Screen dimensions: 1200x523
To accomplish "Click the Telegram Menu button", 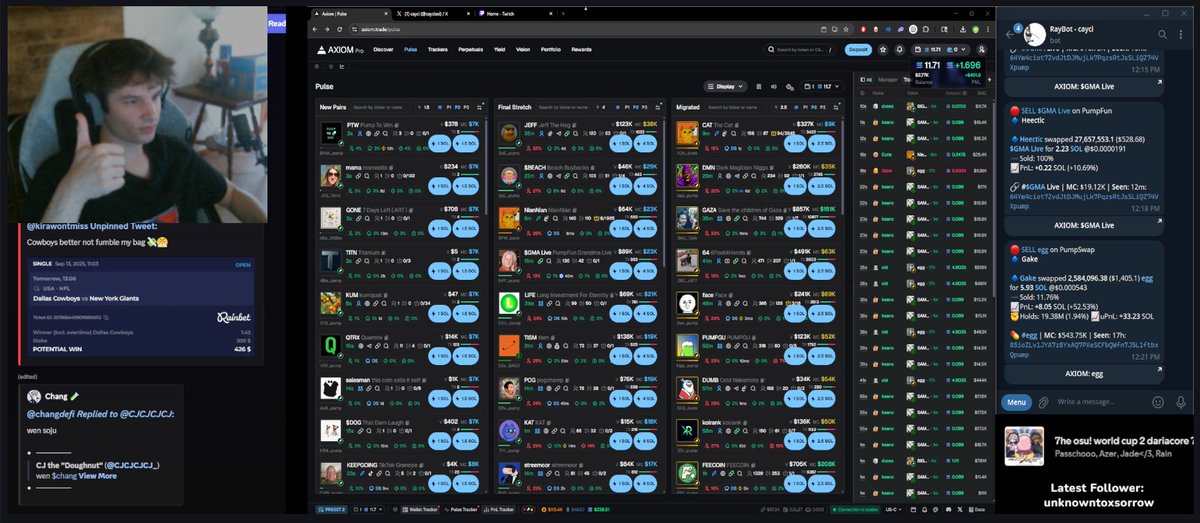I will point(1017,402).
